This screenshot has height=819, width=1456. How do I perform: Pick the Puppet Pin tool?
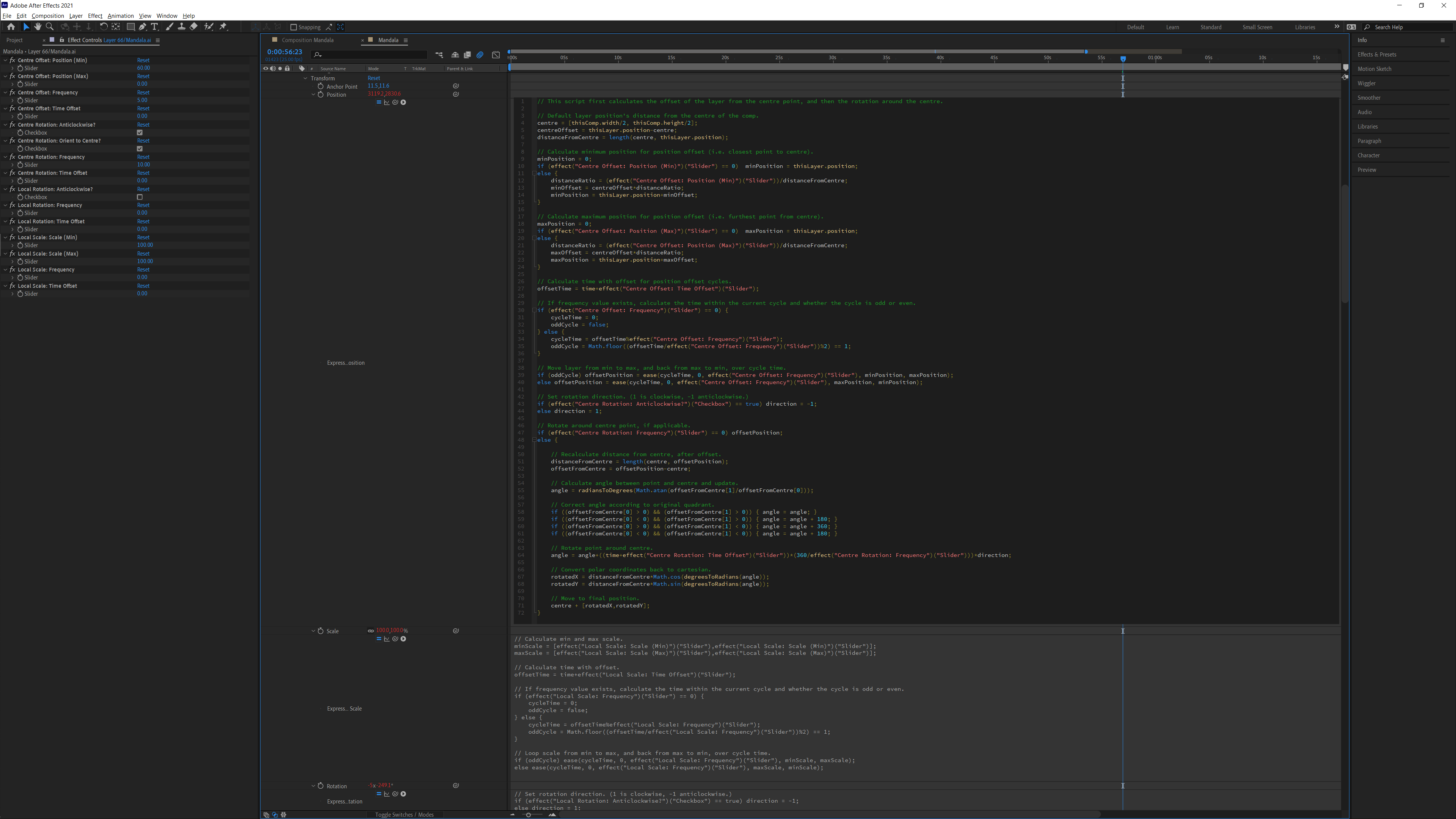223,27
